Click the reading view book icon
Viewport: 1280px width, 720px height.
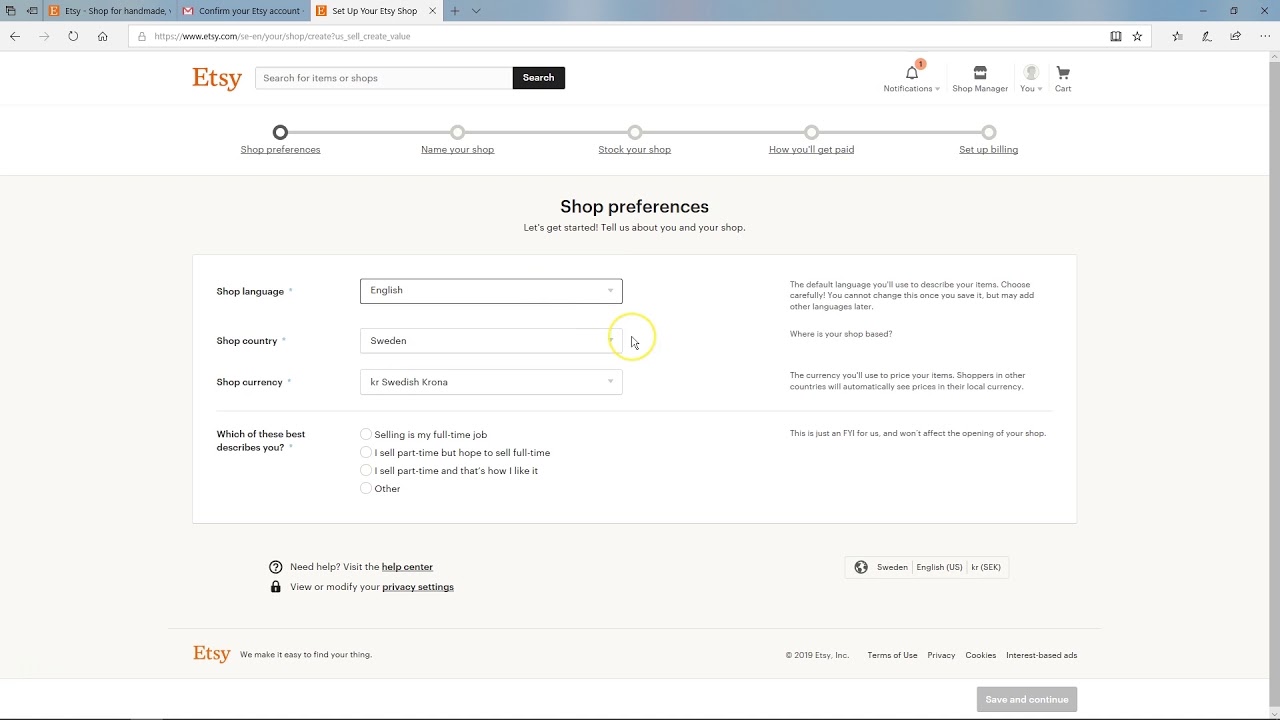click(x=1116, y=36)
